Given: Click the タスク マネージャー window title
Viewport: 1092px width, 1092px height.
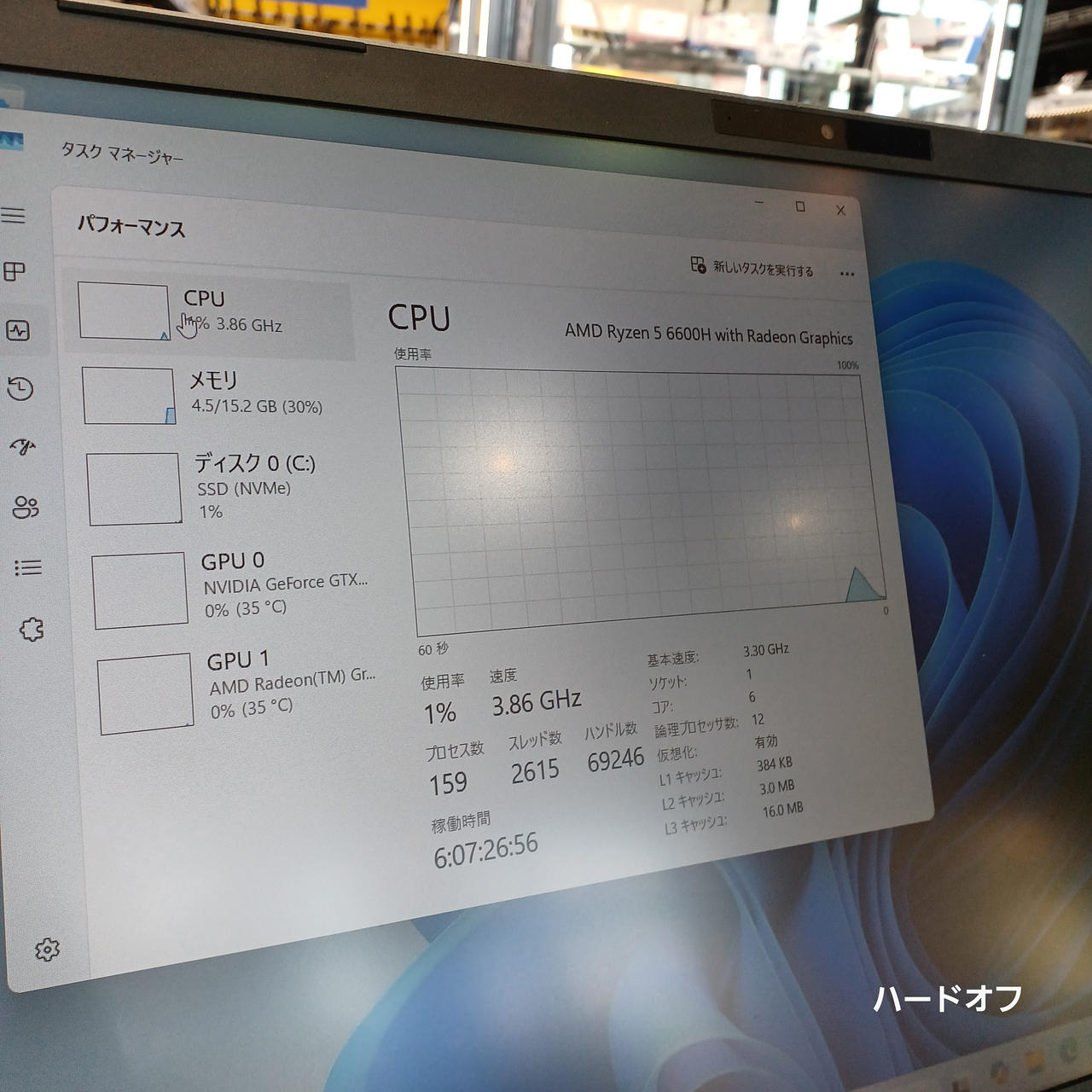Looking at the screenshot, I should [x=122, y=154].
